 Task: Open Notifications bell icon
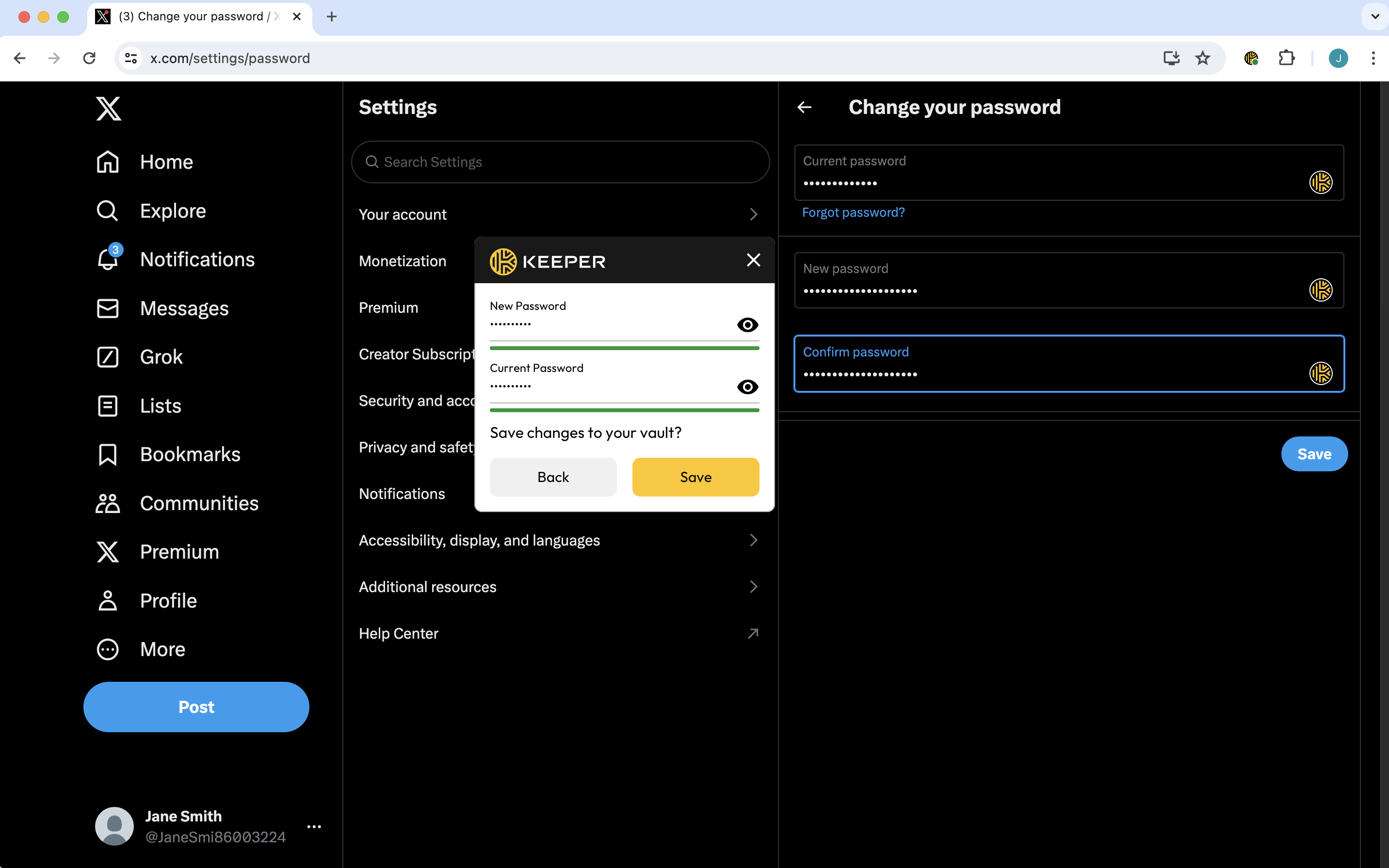pos(108,259)
